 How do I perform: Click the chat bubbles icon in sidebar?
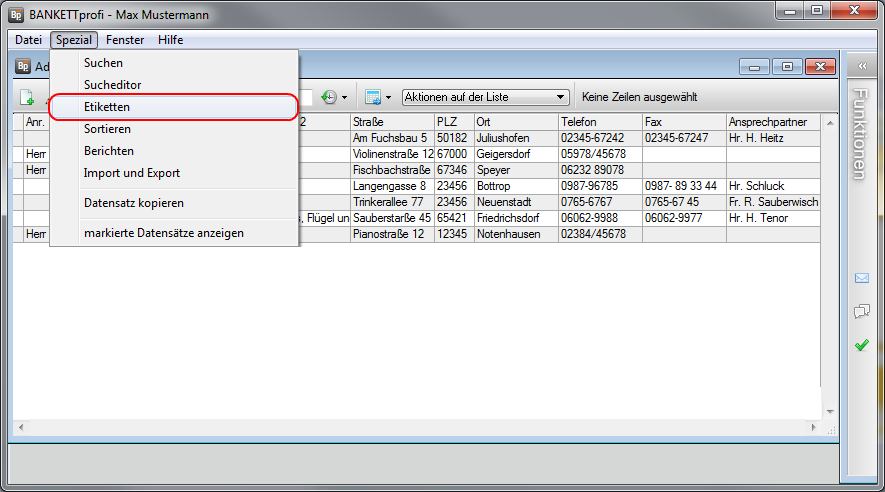pyautogui.click(x=861, y=311)
